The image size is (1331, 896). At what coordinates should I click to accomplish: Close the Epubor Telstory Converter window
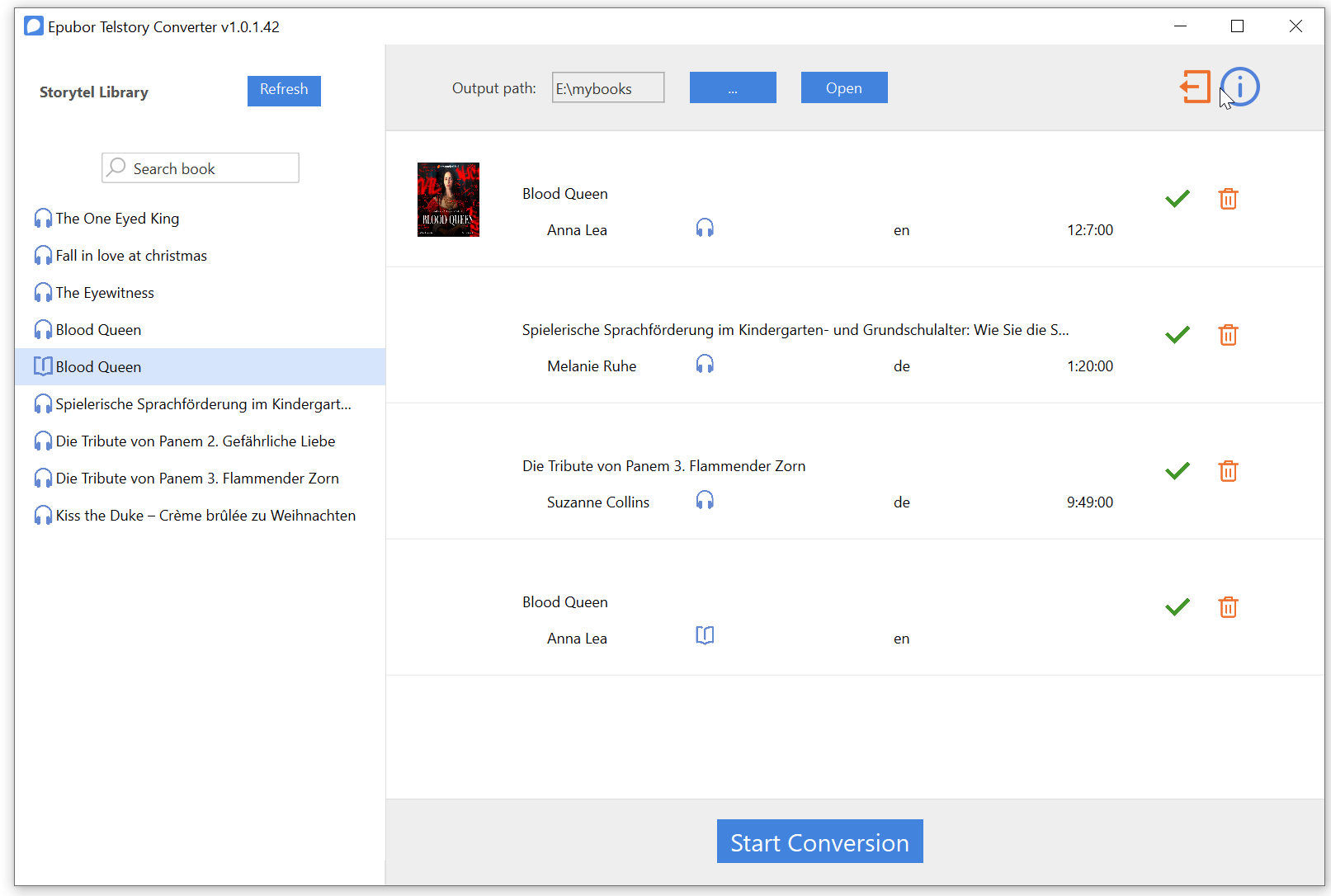point(1296,26)
